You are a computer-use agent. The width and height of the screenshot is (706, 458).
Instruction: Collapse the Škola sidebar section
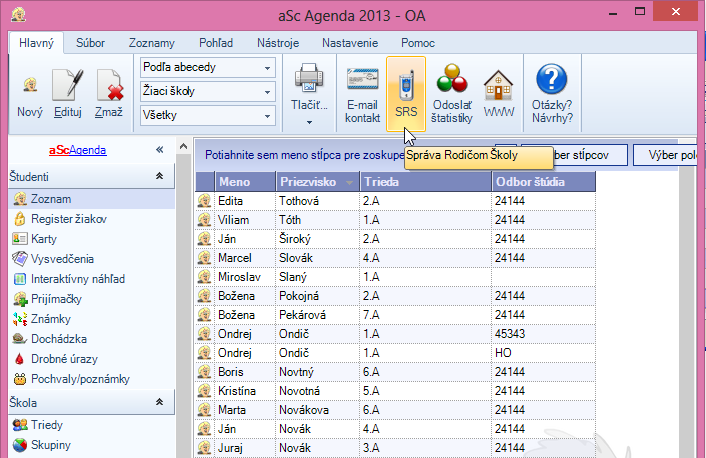[x=159, y=402]
